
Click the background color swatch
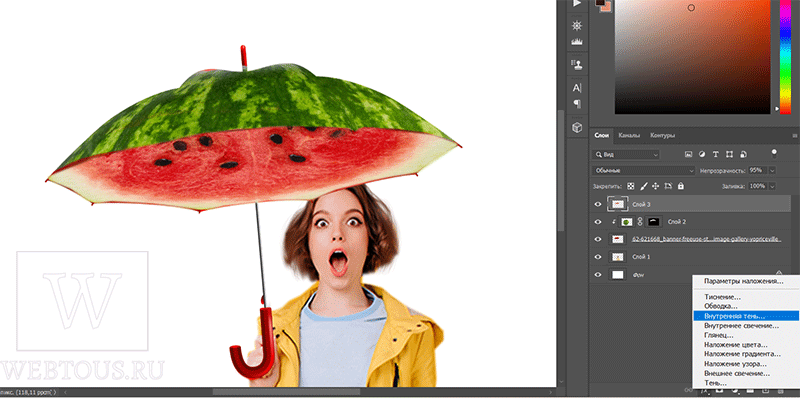pyautogui.click(x=606, y=8)
